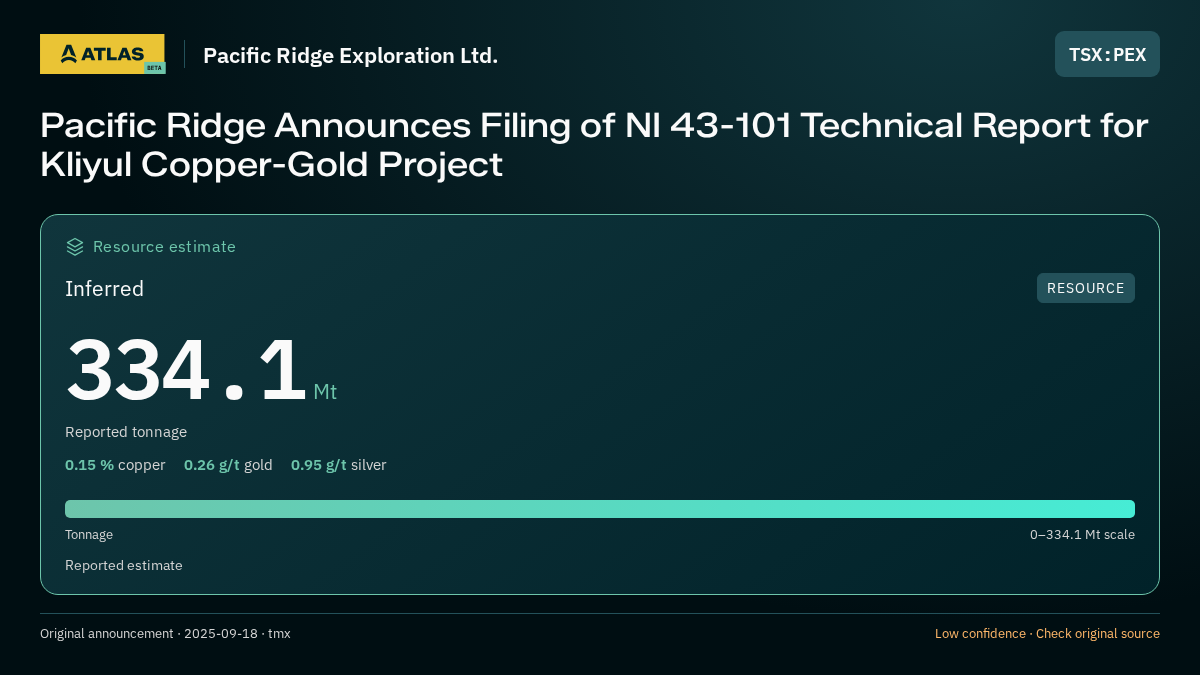Click the 334.1 tonnage figure

[x=186, y=370]
